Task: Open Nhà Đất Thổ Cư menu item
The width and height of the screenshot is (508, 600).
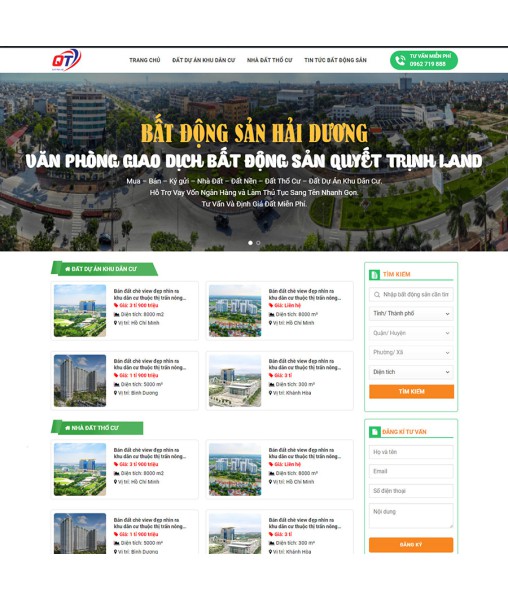Action: click(x=269, y=60)
